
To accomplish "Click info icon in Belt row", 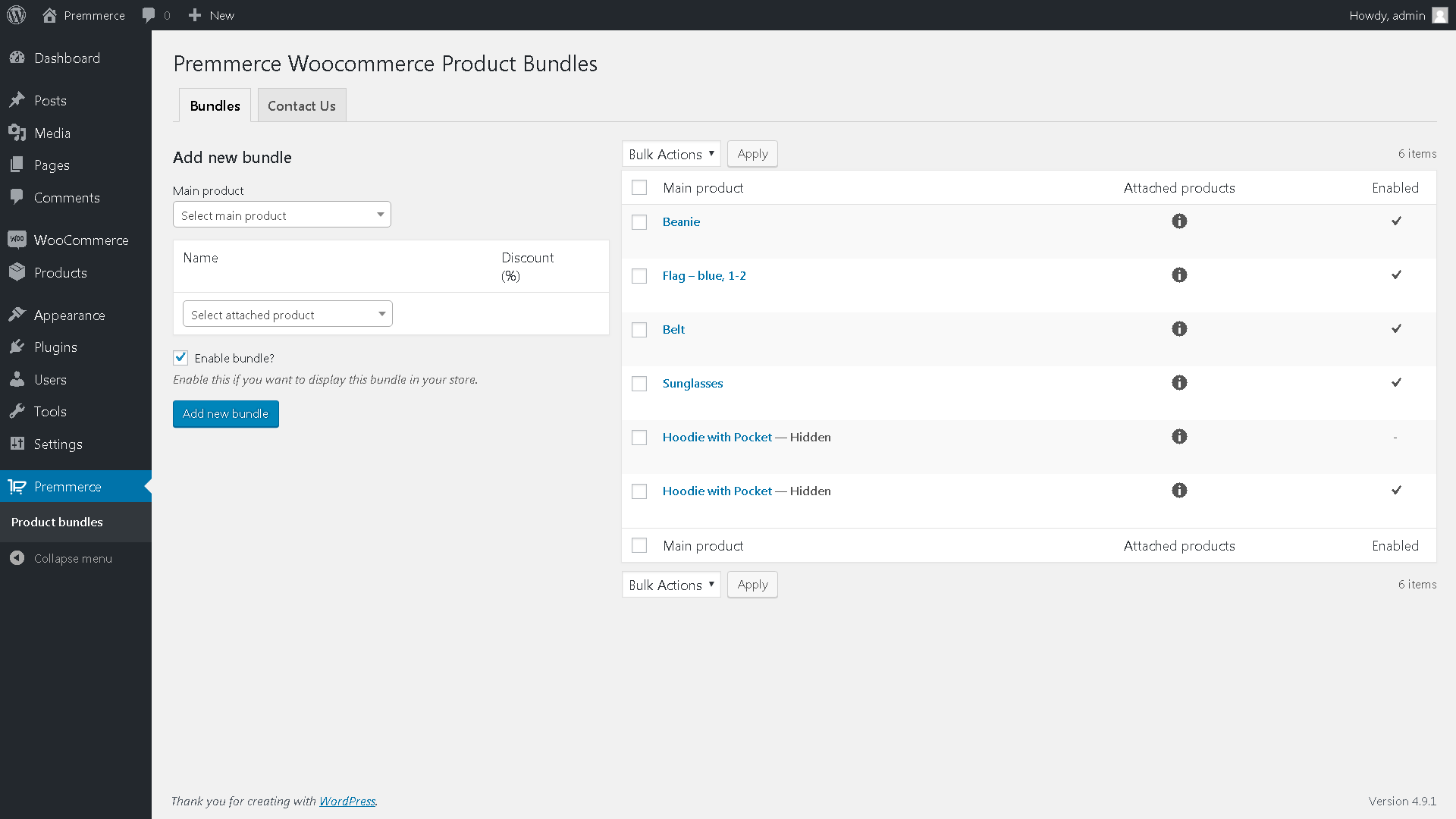I will pyautogui.click(x=1179, y=329).
